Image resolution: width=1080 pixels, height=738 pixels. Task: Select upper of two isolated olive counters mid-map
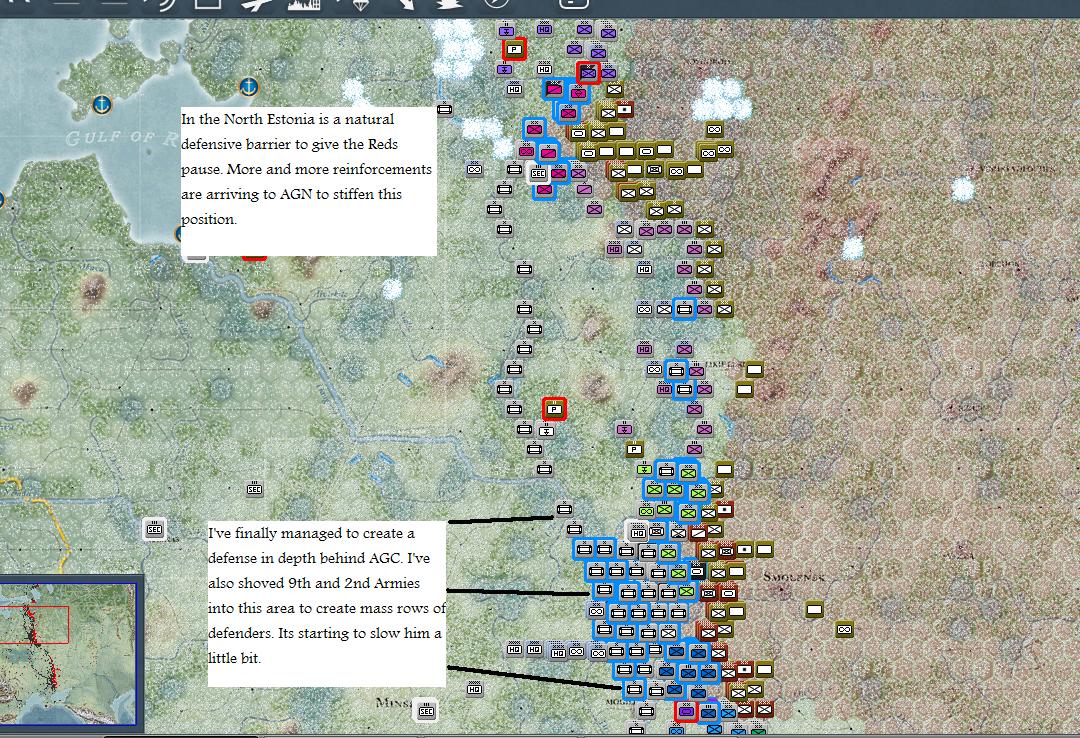pos(754,369)
